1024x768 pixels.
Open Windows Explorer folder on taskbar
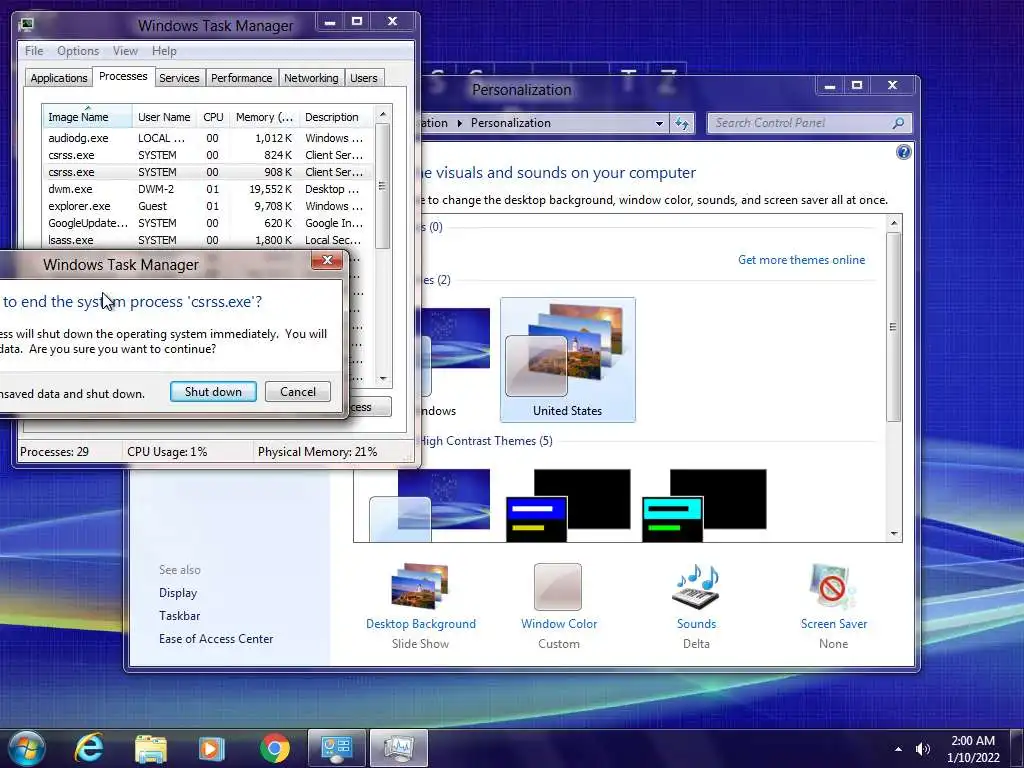(x=151, y=748)
